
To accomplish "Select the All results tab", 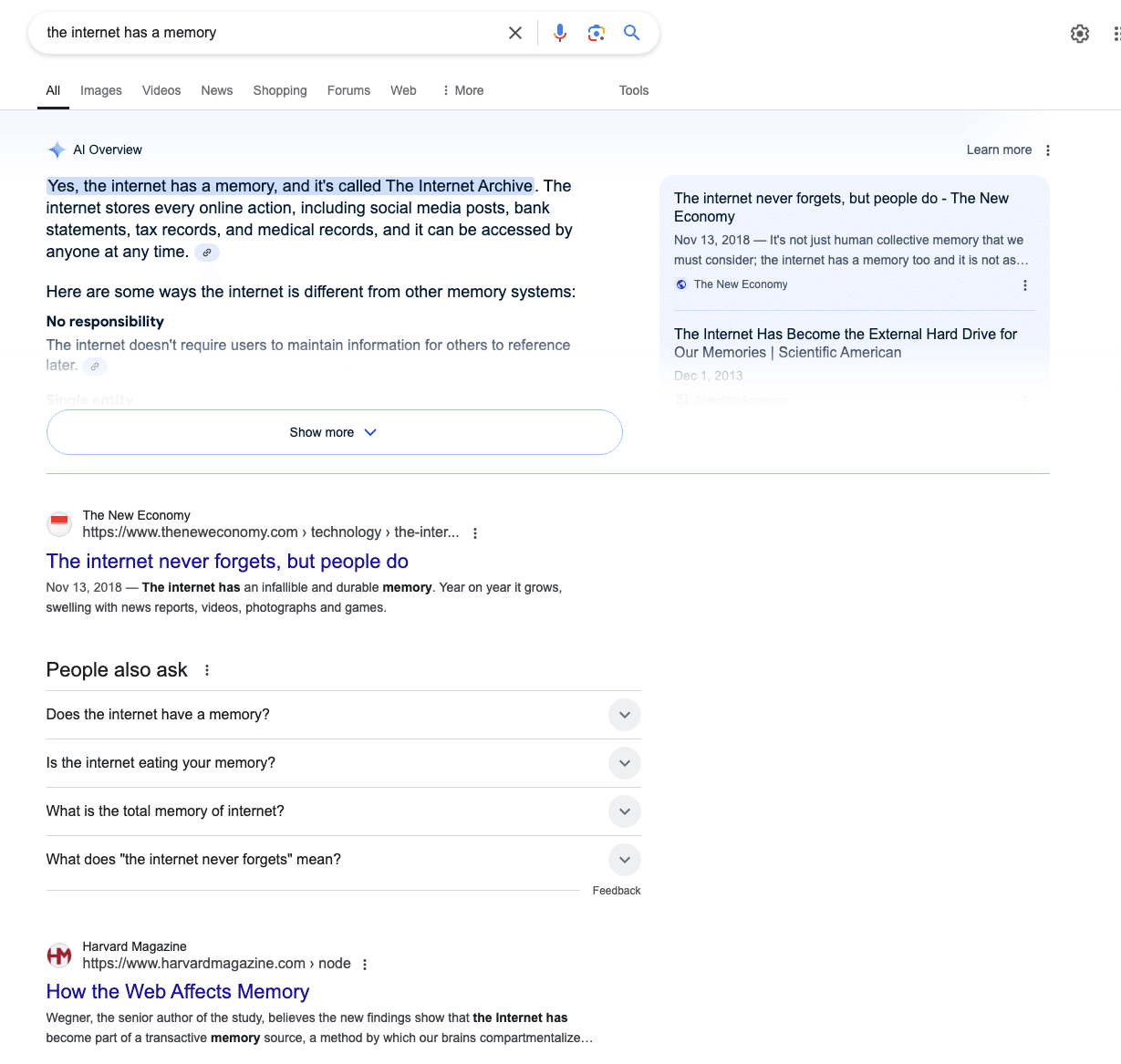I will click(x=53, y=90).
